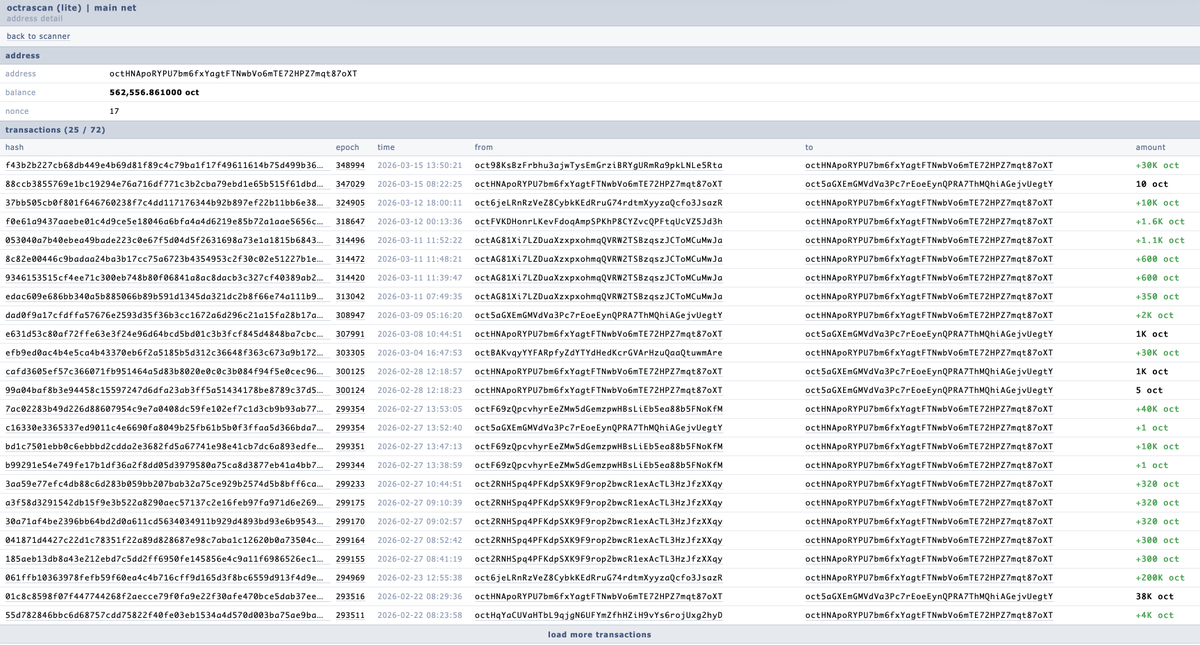Open transaction hash starting 55d782846bbc6d68

click(165, 615)
